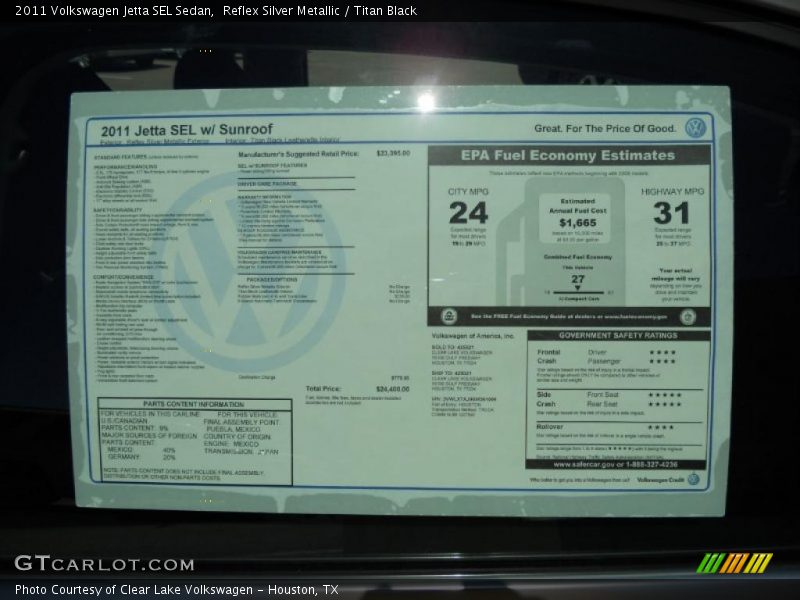
Task: Click 'EPA Fuel Economy Estimates' banner
Action: point(568,155)
